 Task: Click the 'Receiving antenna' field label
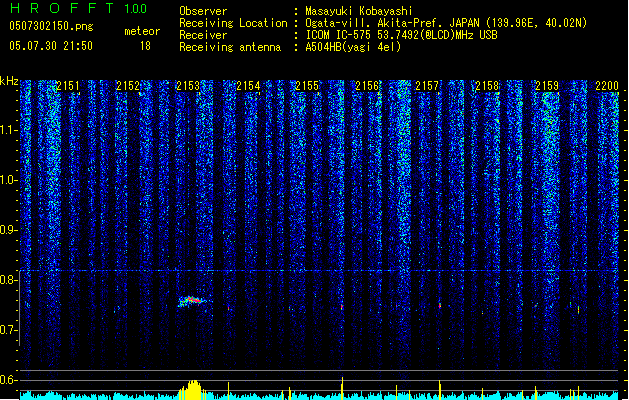click(x=230, y=47)
